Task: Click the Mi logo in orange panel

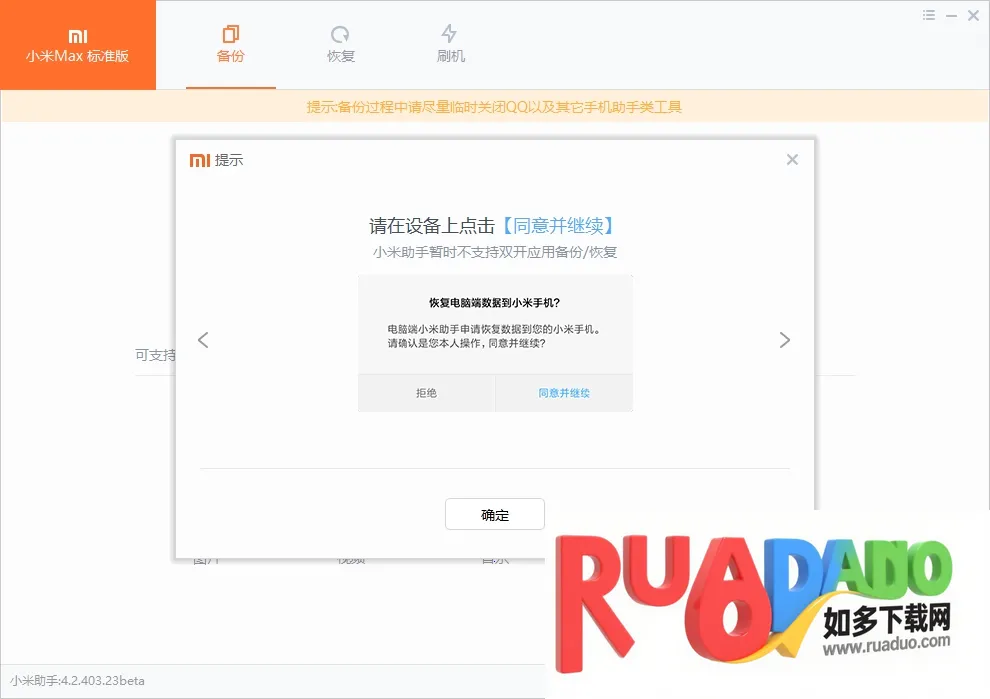Action: (78, 35)
